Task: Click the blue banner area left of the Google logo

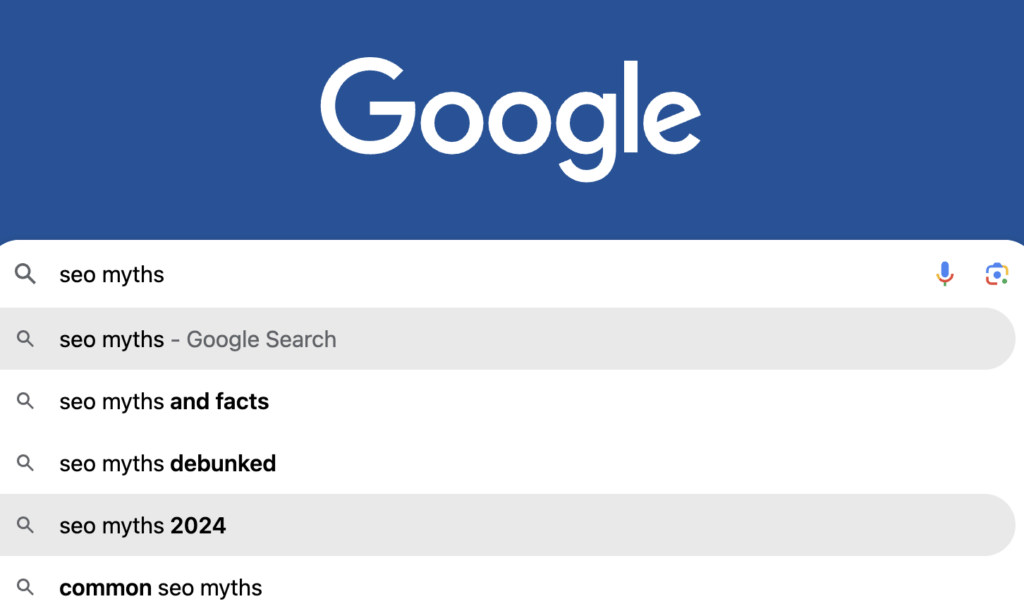Action: (150, 110)
